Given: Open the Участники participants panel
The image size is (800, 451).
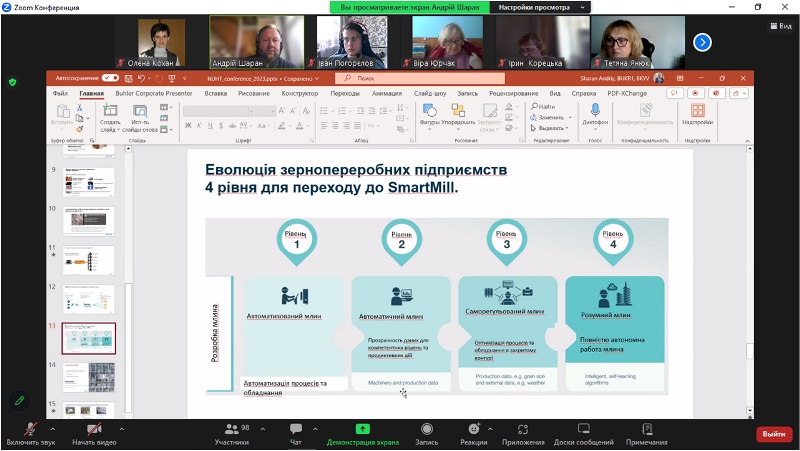Looking at the screenshot, I should [x=231, y=429].
